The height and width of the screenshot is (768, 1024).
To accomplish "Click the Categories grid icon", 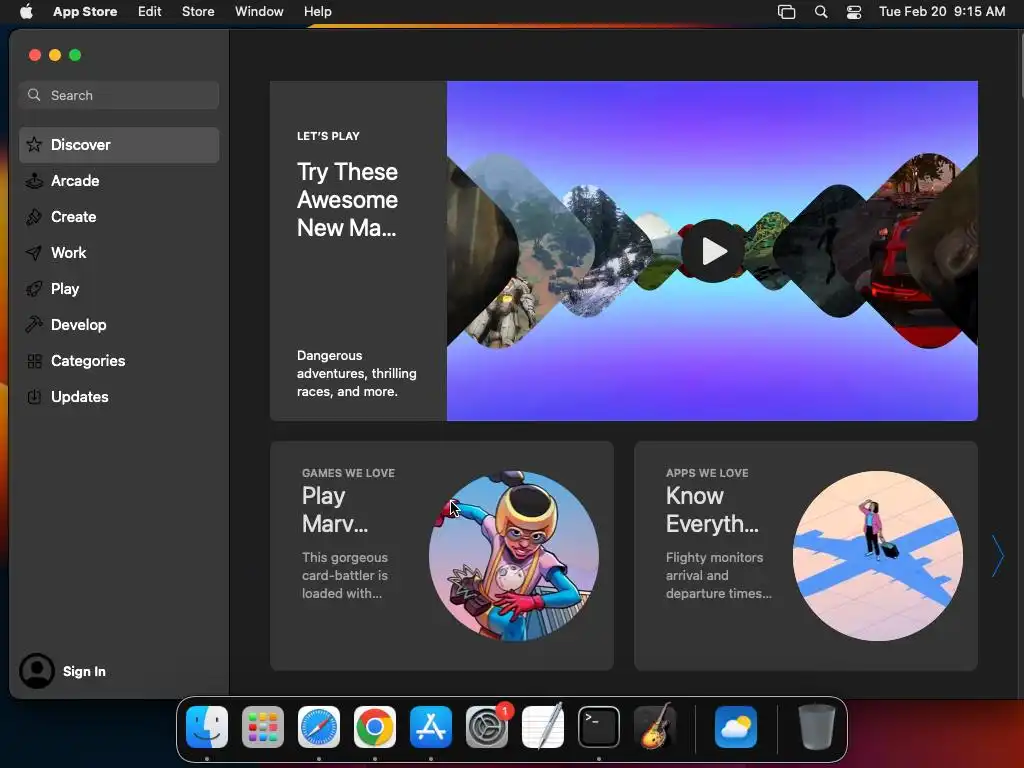I will point(34,361).
